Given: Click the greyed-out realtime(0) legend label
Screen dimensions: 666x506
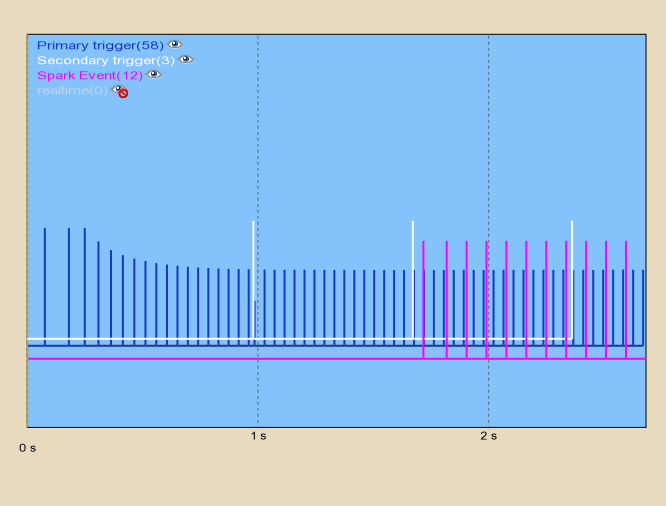Looking at the screenshot, I should pyautogui.click(x=72, y=91).
